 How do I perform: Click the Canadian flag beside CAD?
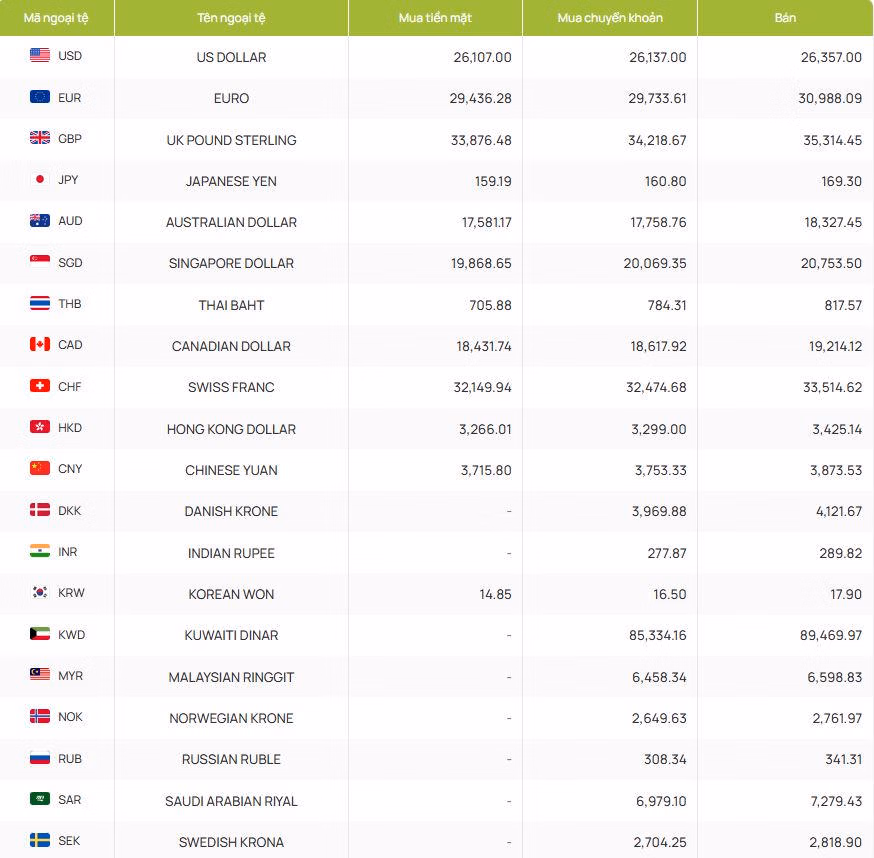(x=40, y=345)
